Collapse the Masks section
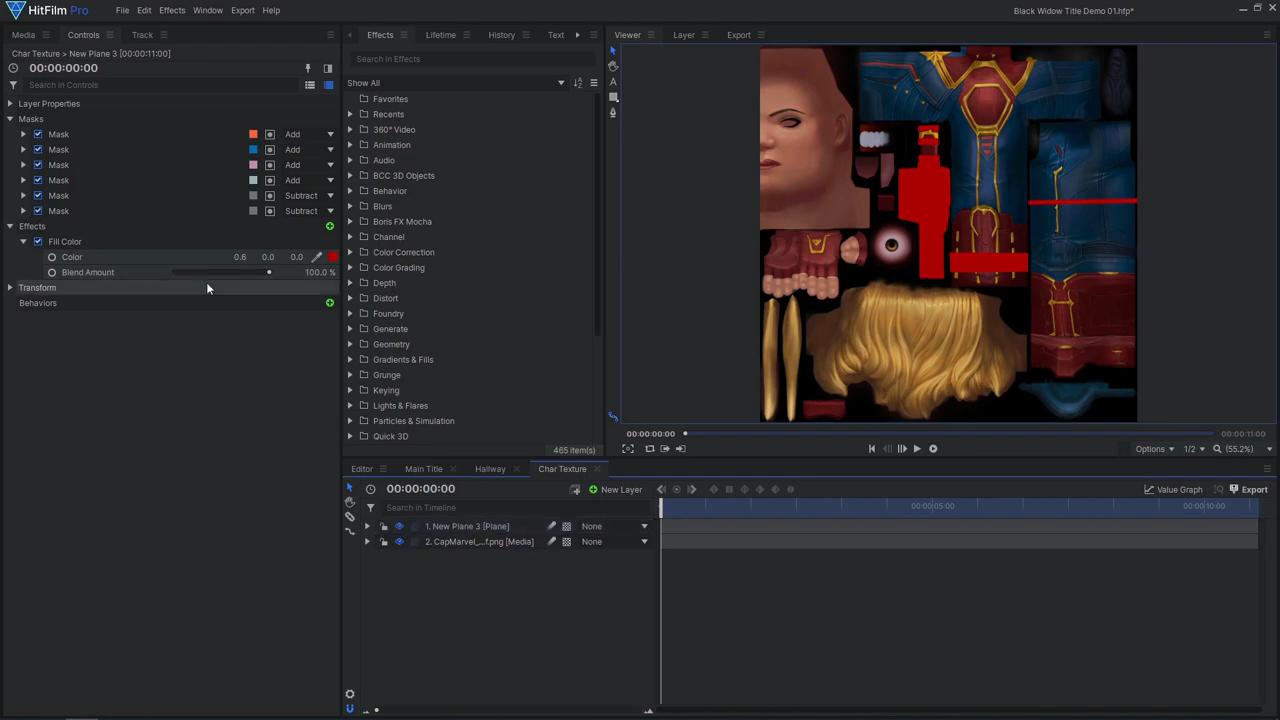The height and width of the screenshot is (720, 1280). click(x=10, y=119)
